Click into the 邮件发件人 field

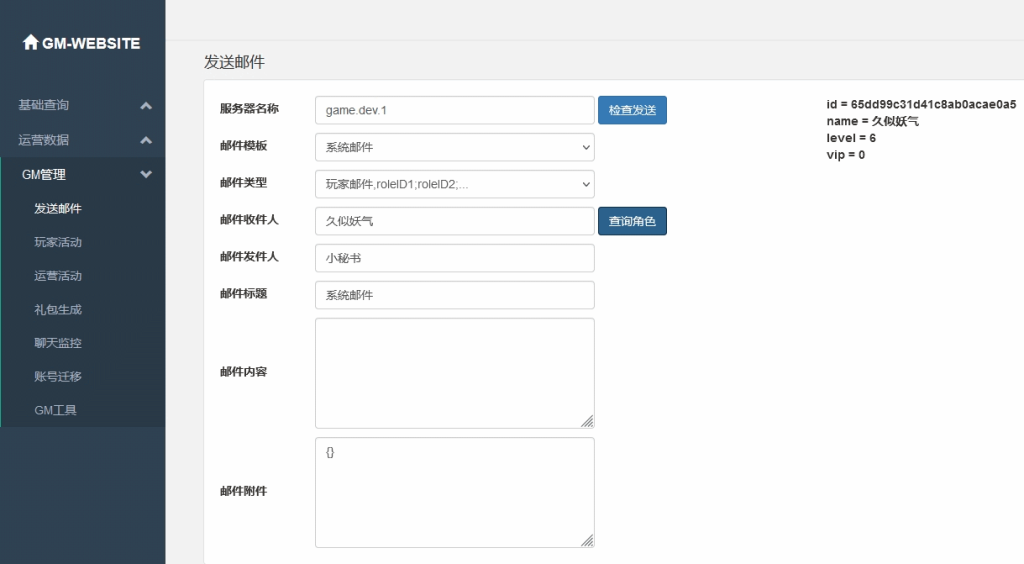pyautogui.click(x=454, y=258)
